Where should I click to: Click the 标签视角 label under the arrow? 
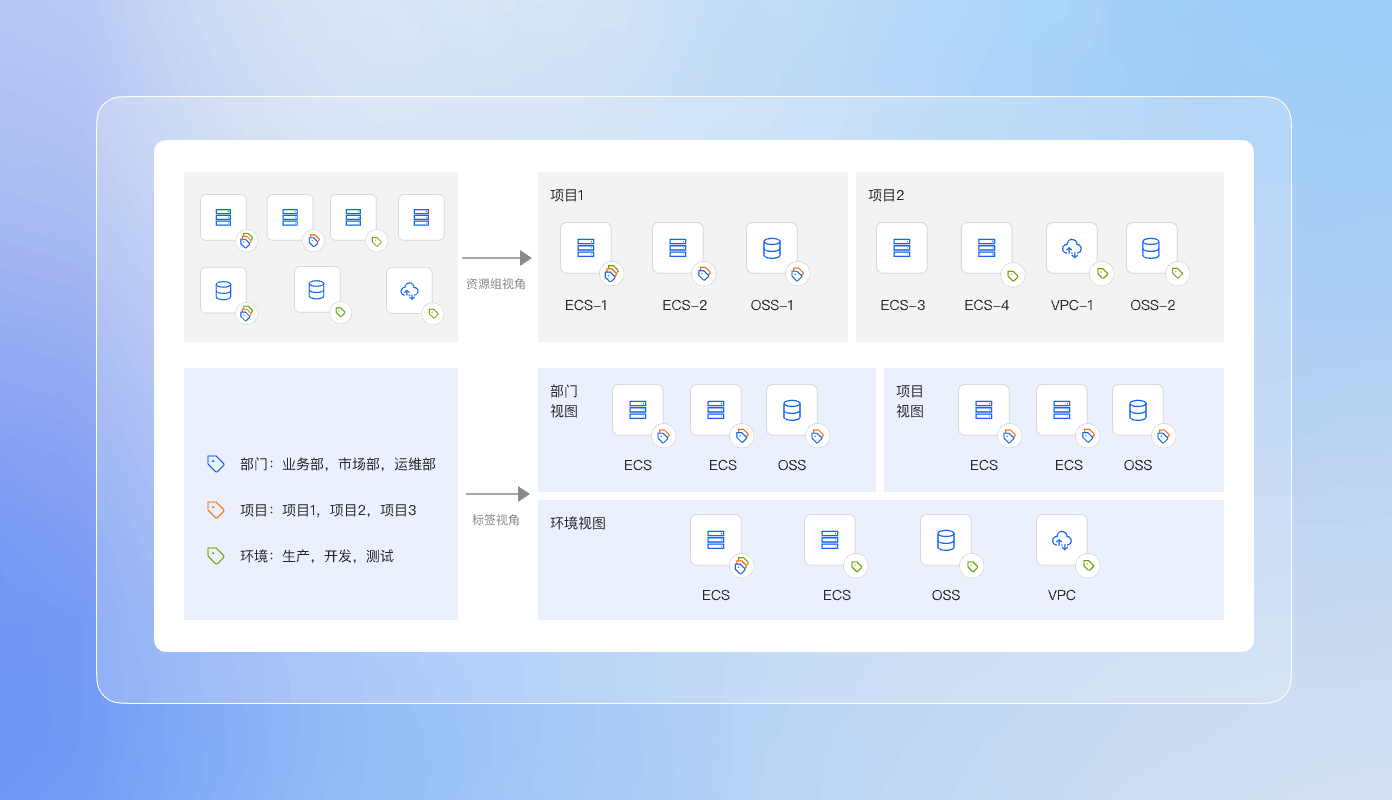496,520
